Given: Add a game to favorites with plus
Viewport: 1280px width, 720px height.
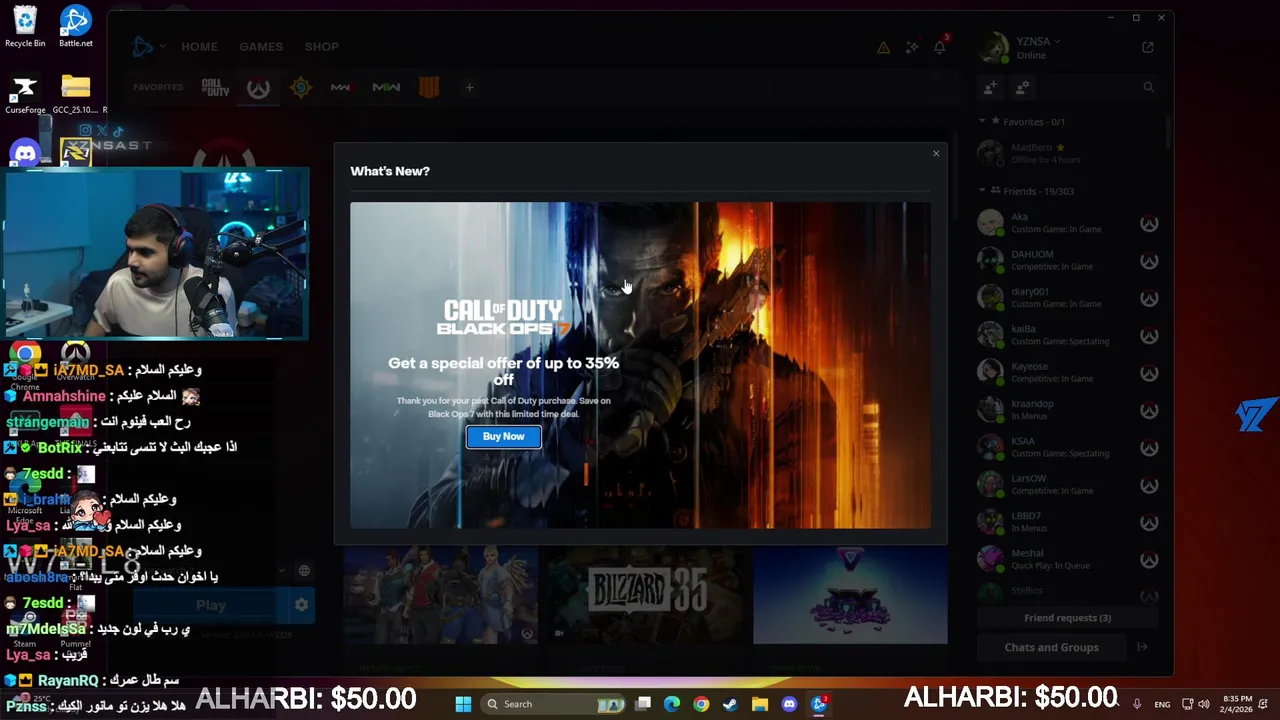Looking at the screenshot, I should click(469, 87).
